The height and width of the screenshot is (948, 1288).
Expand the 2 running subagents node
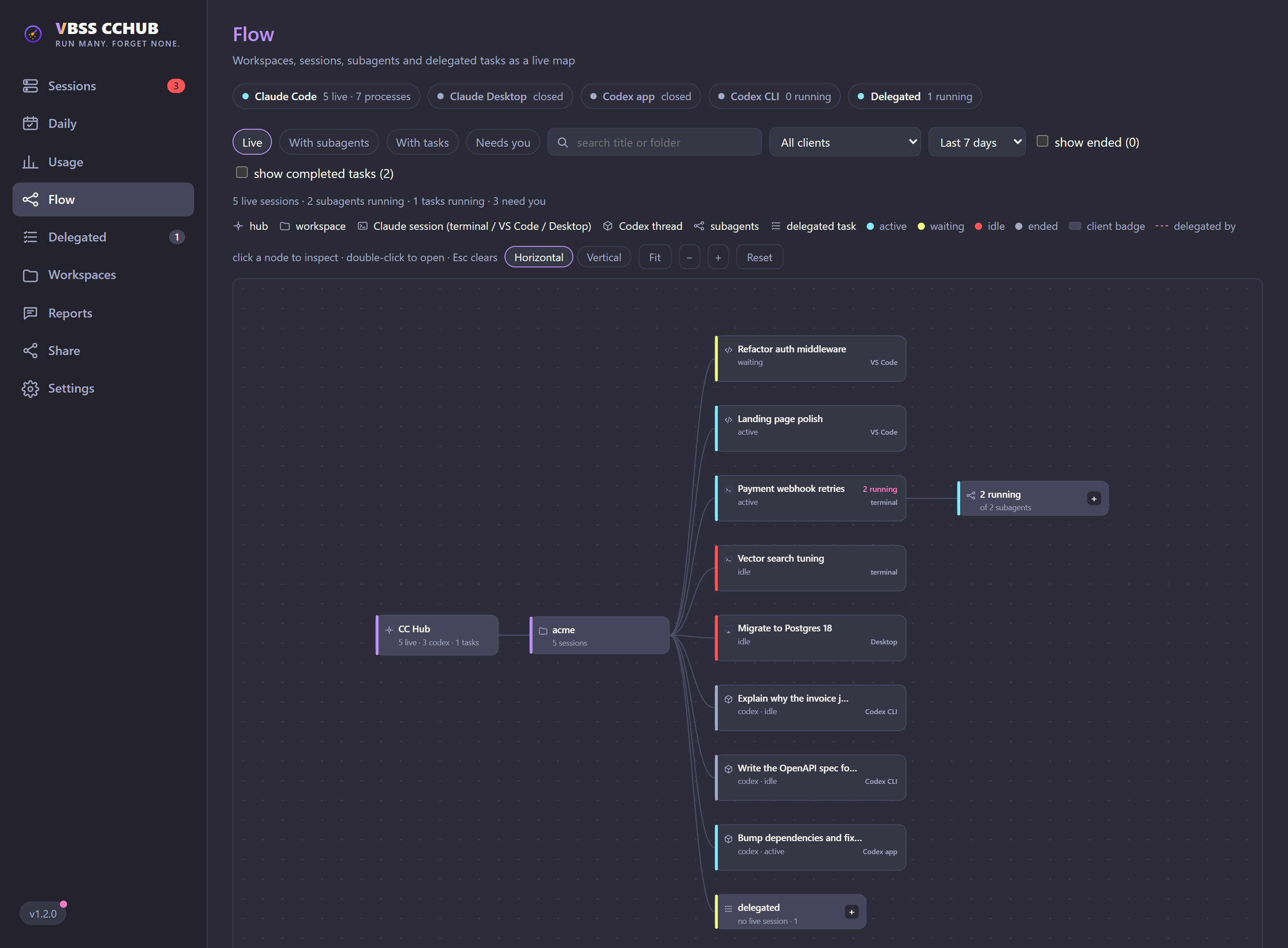click(x=1094, y=499)
